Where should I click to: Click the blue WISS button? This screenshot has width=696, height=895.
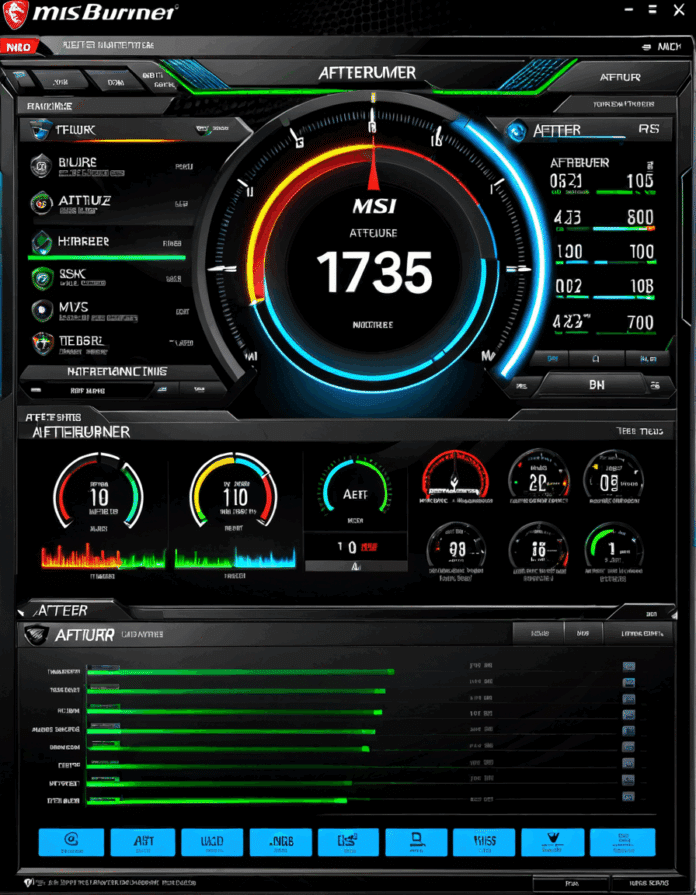tap(484, 842)
